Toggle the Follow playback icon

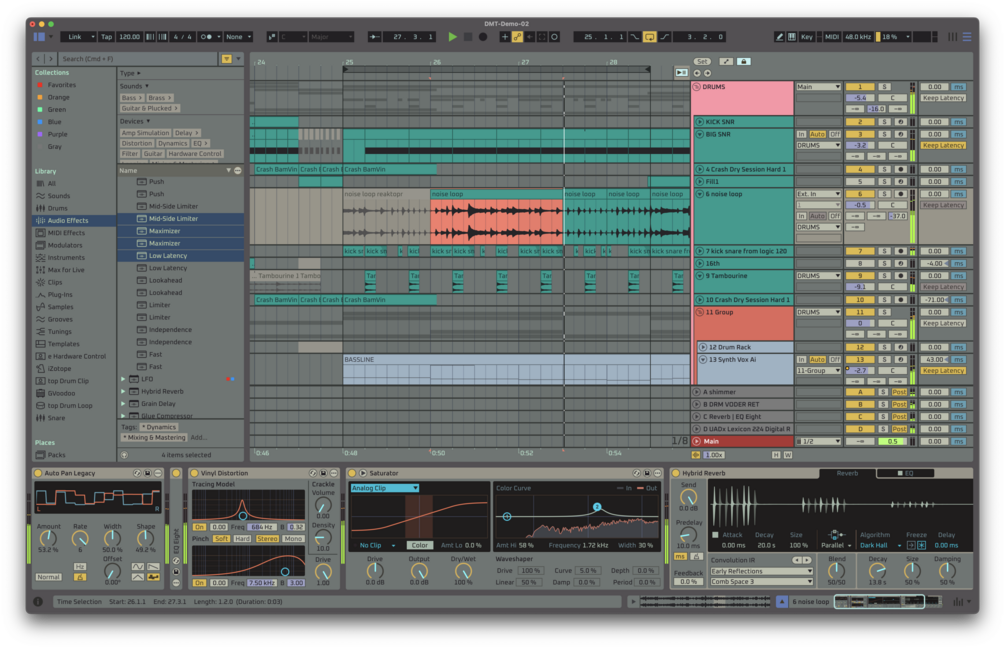[x=374, y=37]
